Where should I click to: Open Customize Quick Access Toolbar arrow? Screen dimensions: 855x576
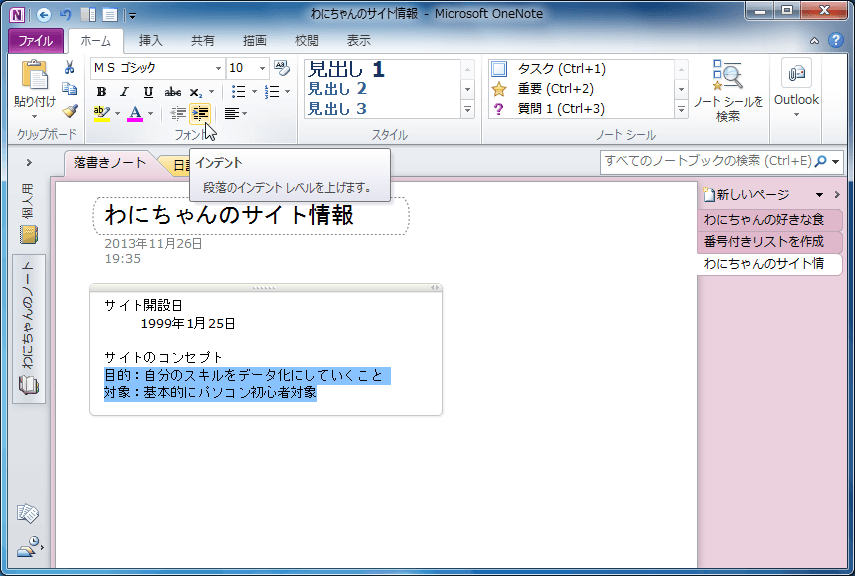coord(133,16)
